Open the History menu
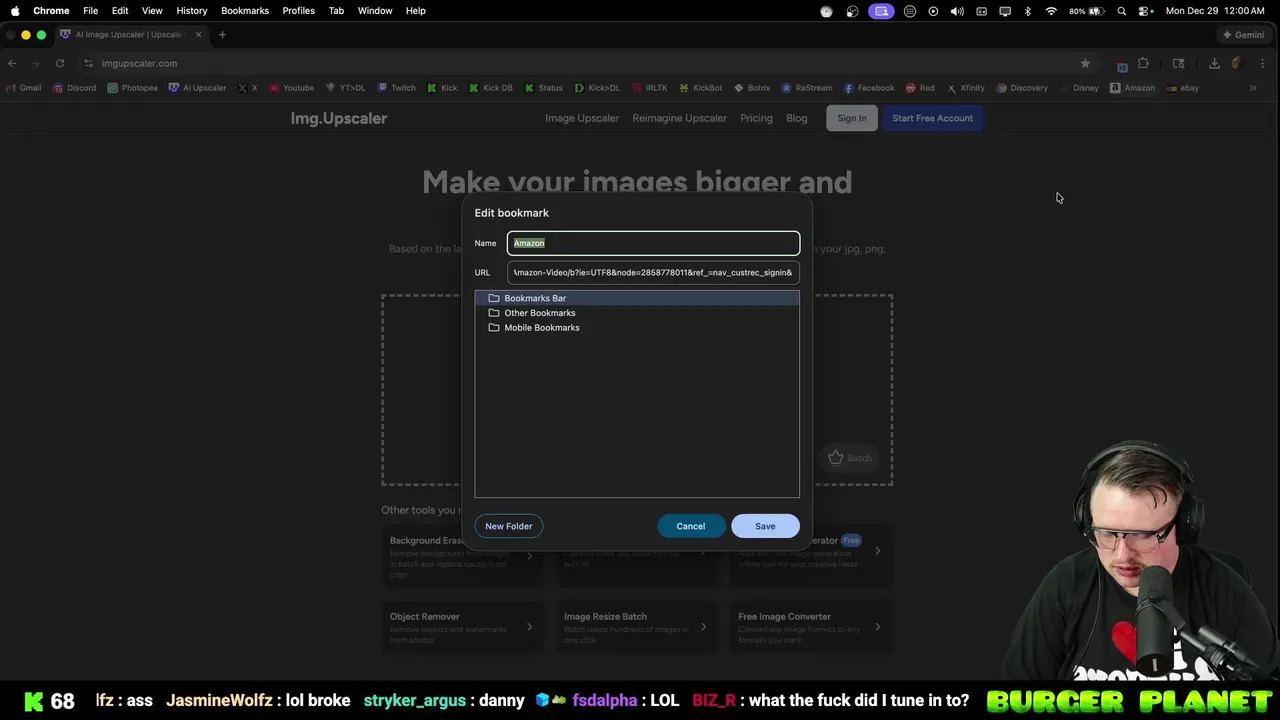The image size is (1280, 720). (192, 10)
